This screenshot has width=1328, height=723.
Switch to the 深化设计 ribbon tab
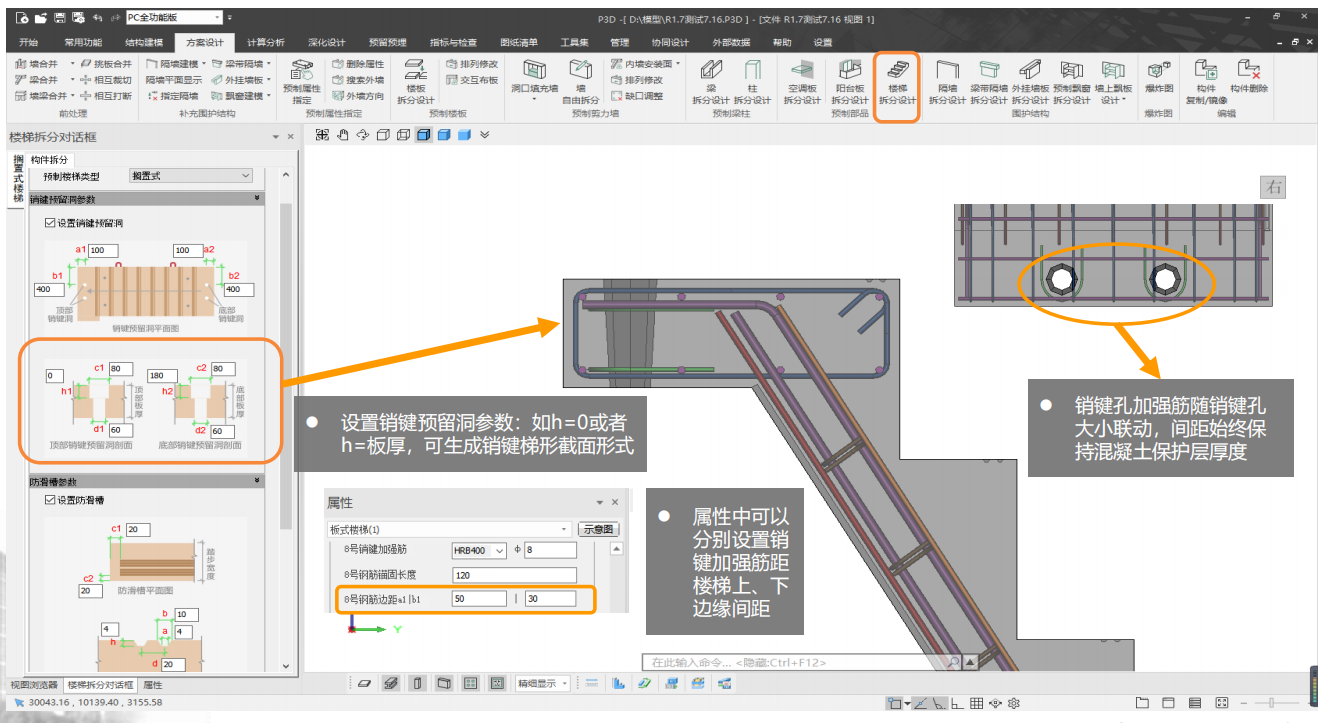pyautogui.click(x=326, y=42)
